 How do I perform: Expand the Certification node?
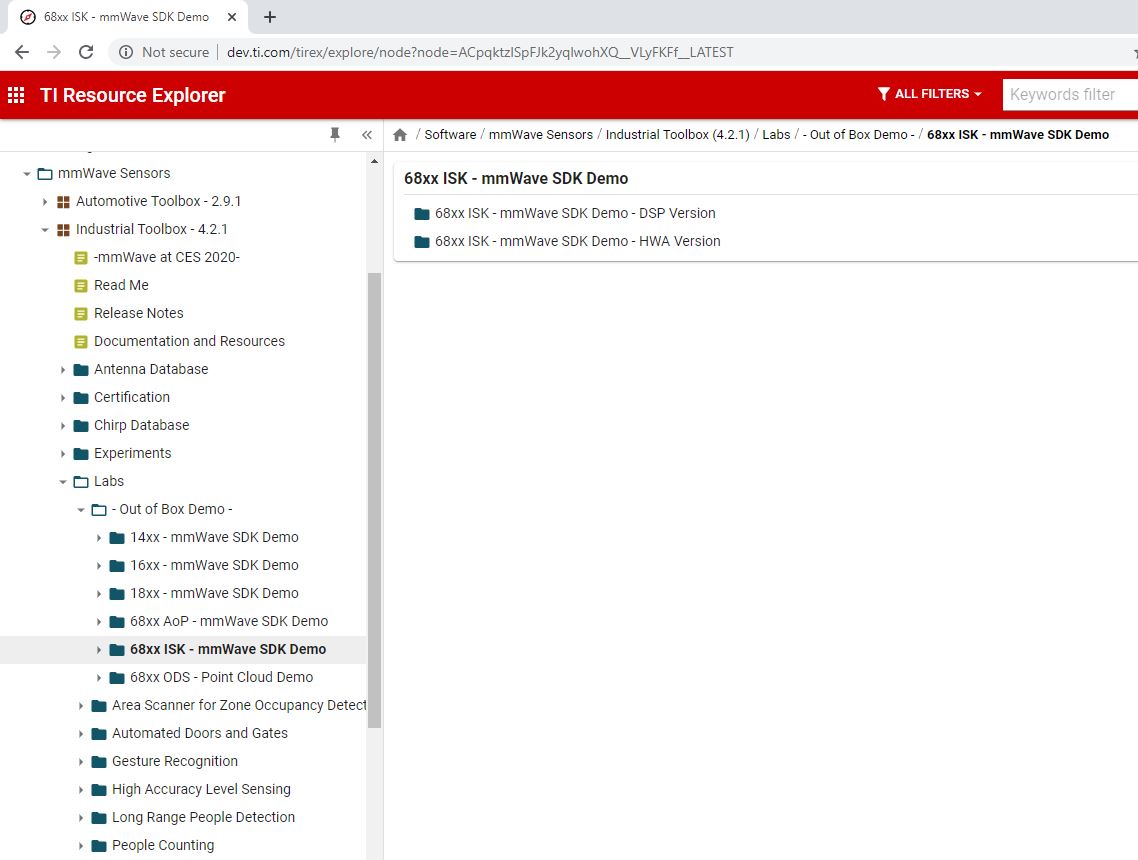point(63,398)
